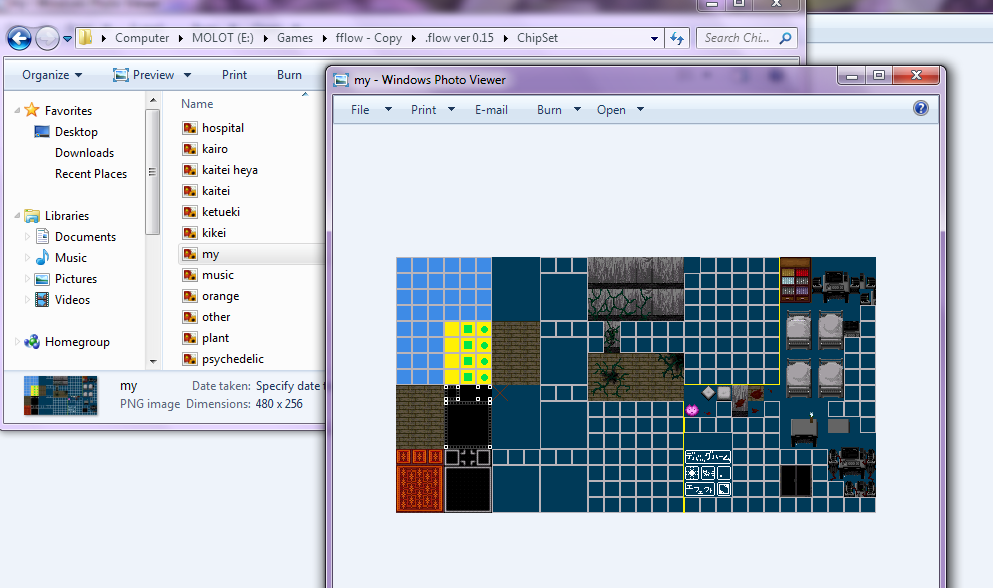
Task: Select the kaitei file icon
Action: (x=189, y=191)
